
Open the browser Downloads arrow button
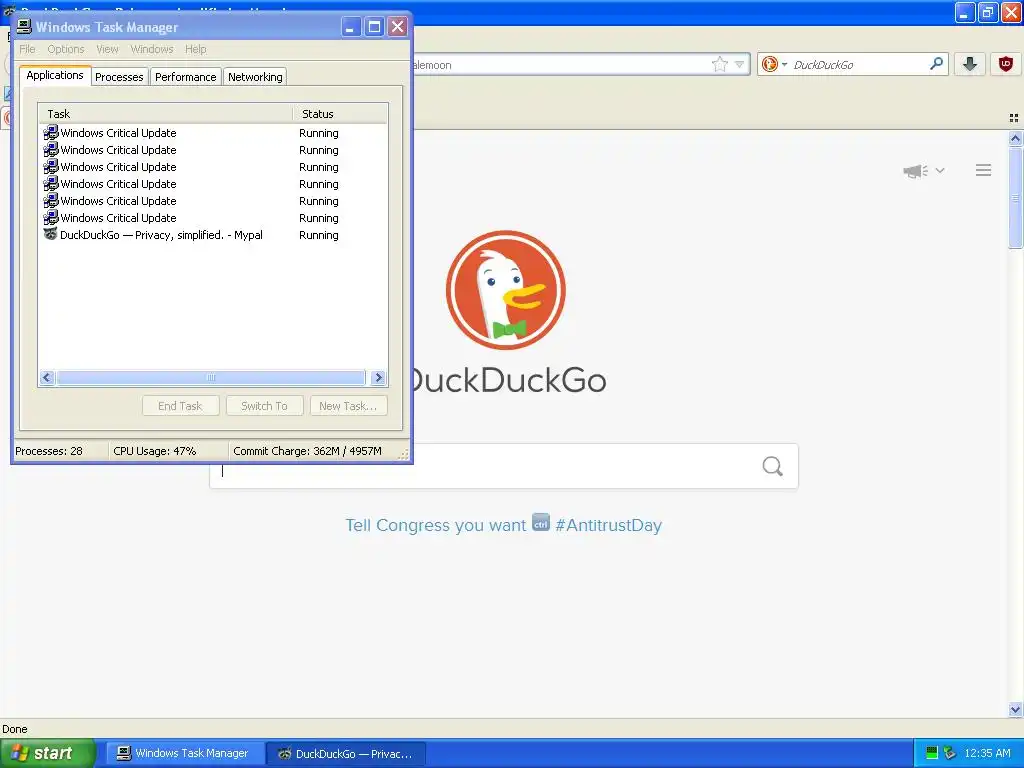970,64
